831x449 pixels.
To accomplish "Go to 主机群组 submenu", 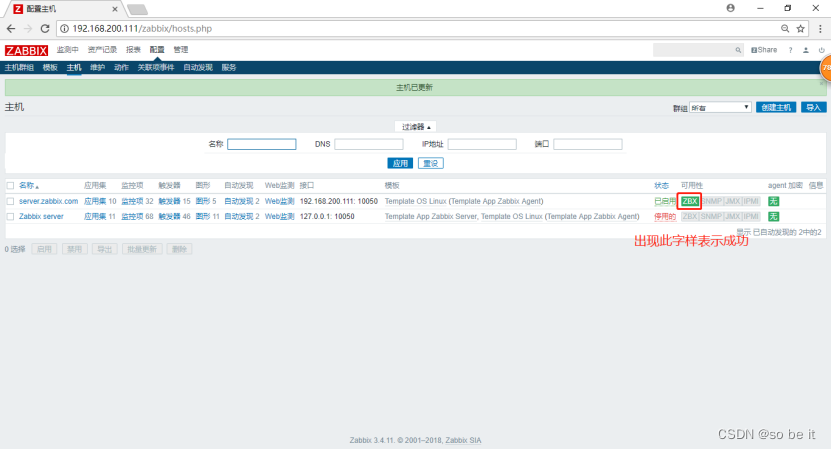I will coord(19,67).
